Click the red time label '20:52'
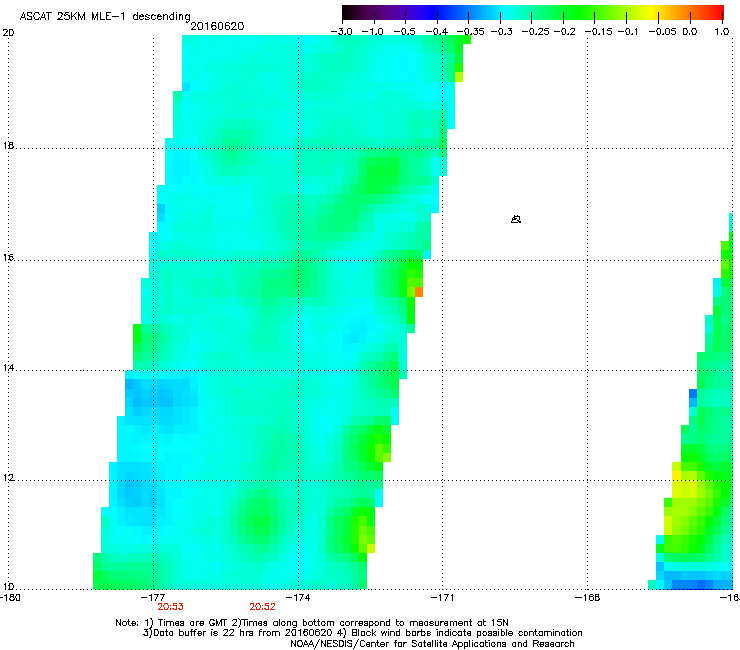 [x=262, y=607]
